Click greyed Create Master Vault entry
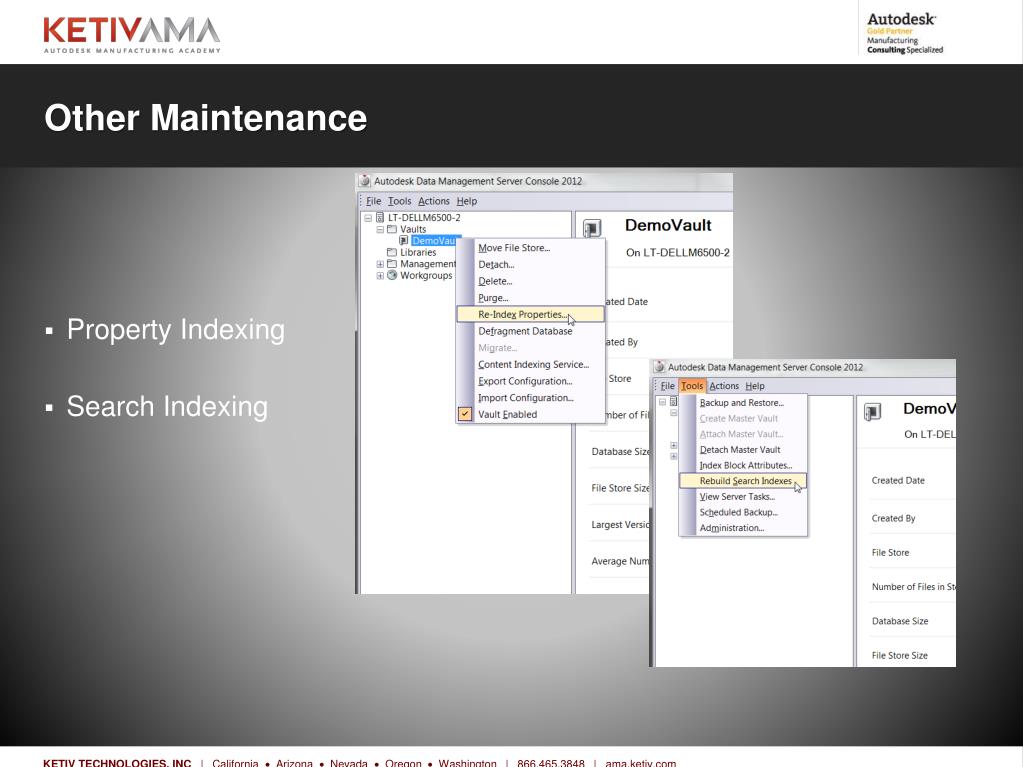Image resolution: width=1023 pixels, height=767 pixels. (x=743, y=418)
